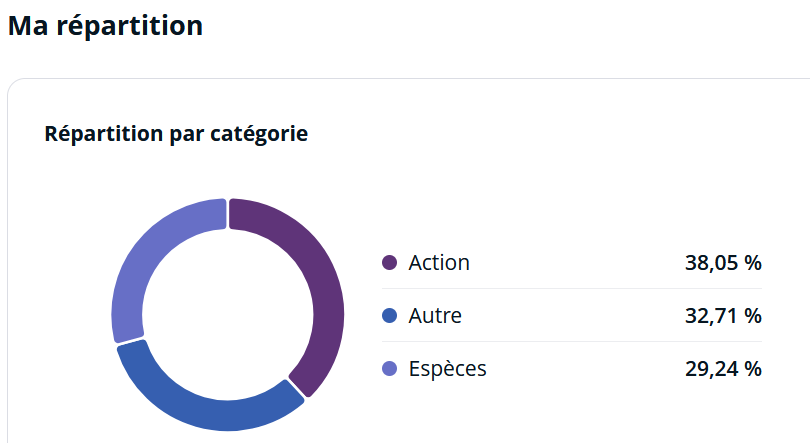Click the gap between Action and Autre segments
The width and height of the screenshot is (810, 443).
[x=297, y=389]
